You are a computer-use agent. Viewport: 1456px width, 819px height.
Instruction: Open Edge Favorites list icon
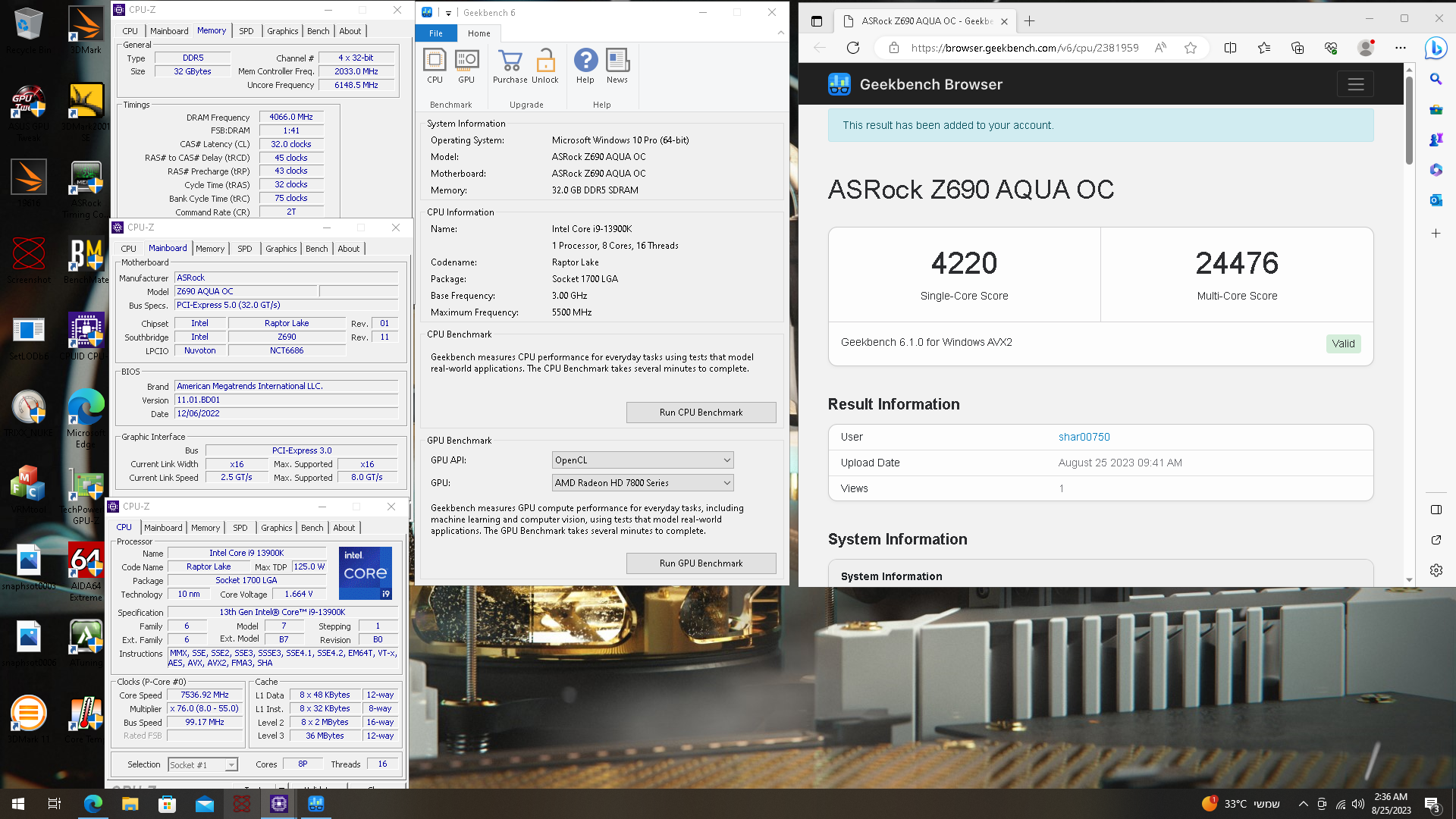(x=1264, y=48)
